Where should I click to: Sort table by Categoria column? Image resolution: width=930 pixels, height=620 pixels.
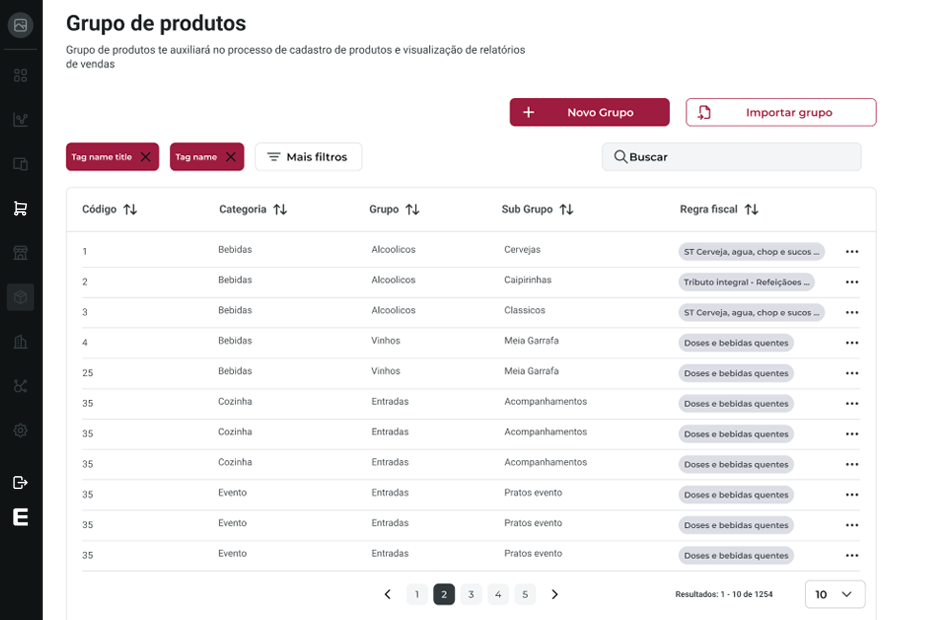(x=281, y=209)
